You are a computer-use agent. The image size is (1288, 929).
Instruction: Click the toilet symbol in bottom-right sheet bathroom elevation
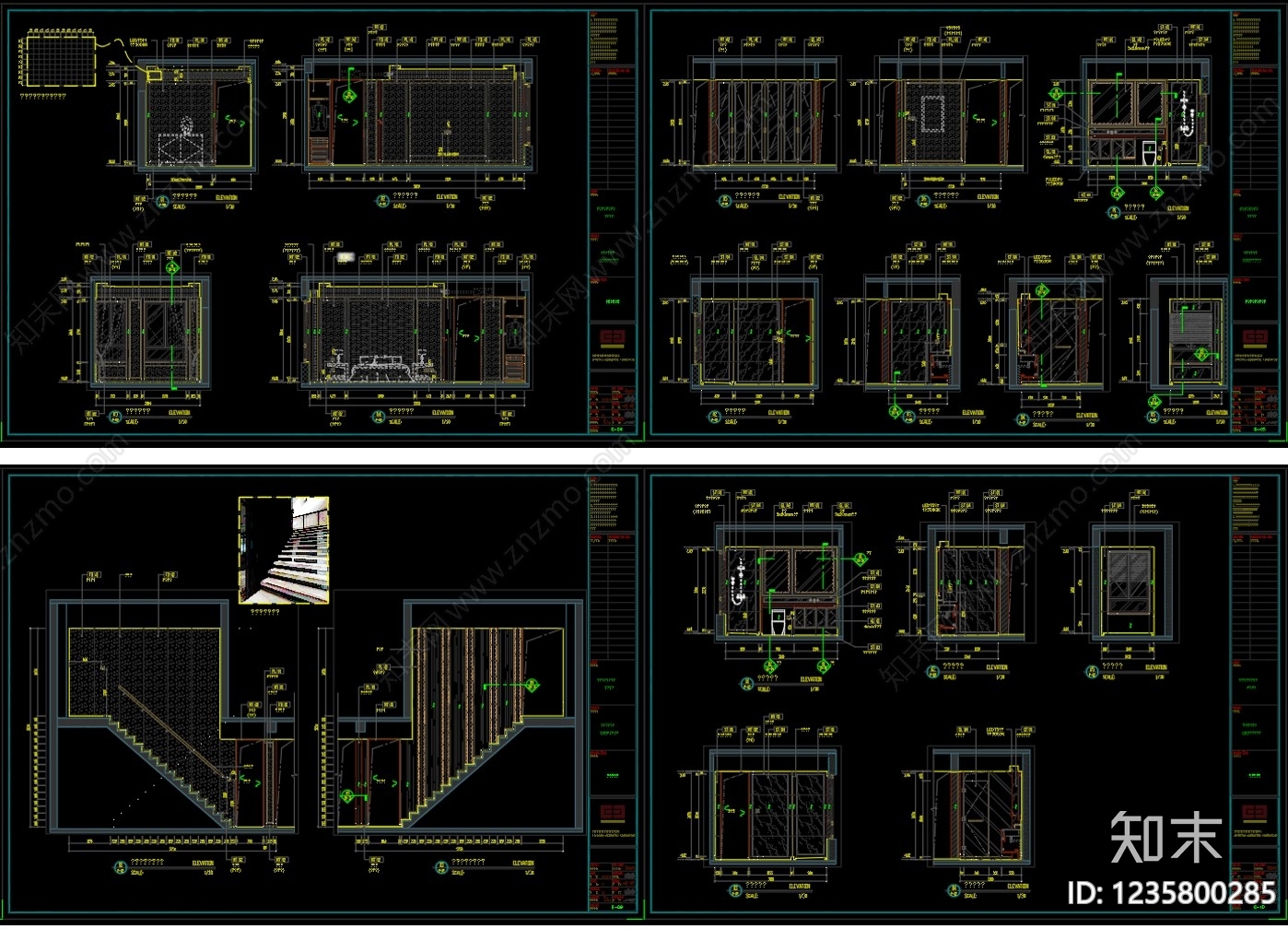click(x=779, y=622)
